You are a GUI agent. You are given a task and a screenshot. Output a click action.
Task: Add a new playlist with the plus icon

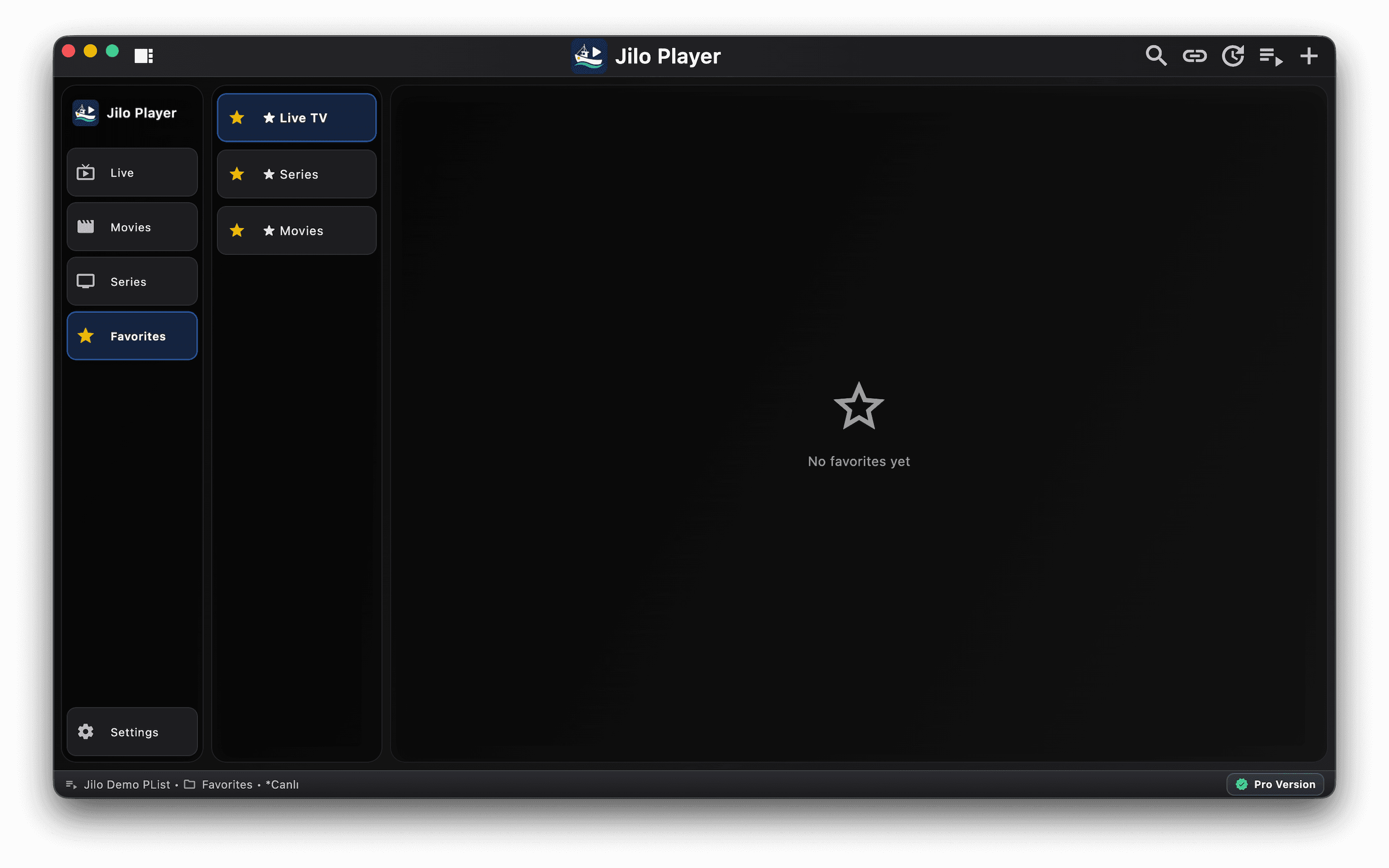tap(1308, 55)
